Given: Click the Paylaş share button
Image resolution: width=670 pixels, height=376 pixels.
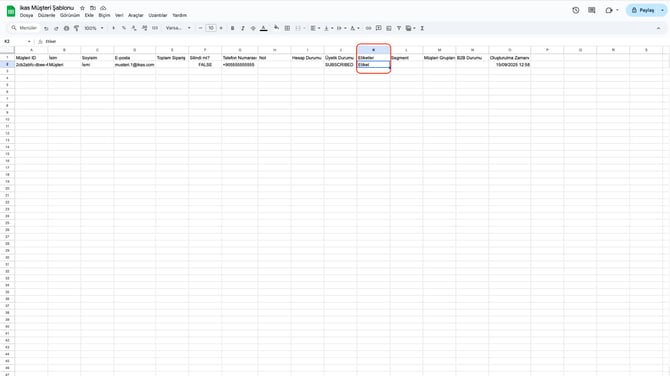Looking at the screenshot, I should tap(646, 10).
